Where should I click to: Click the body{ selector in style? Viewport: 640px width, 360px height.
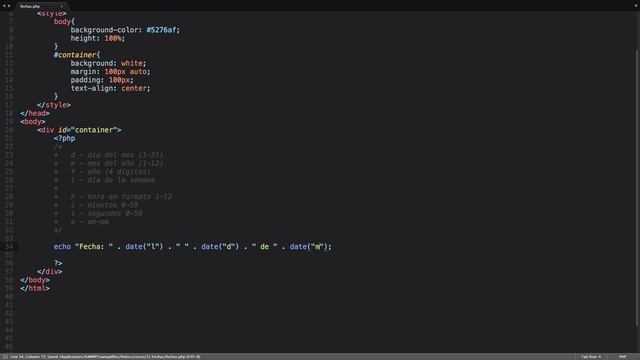pyautogui.click(x=64, y=22)
